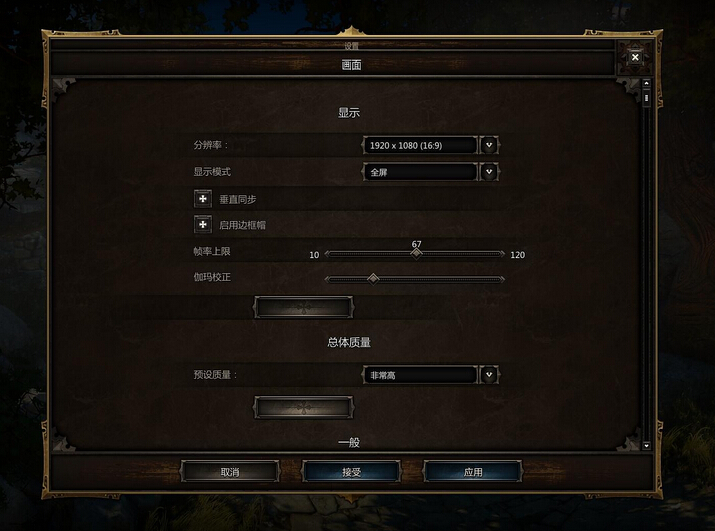This screenshot has width=715, height=531.
Task: Close the settings window with the X
Action: click(635, 57)
